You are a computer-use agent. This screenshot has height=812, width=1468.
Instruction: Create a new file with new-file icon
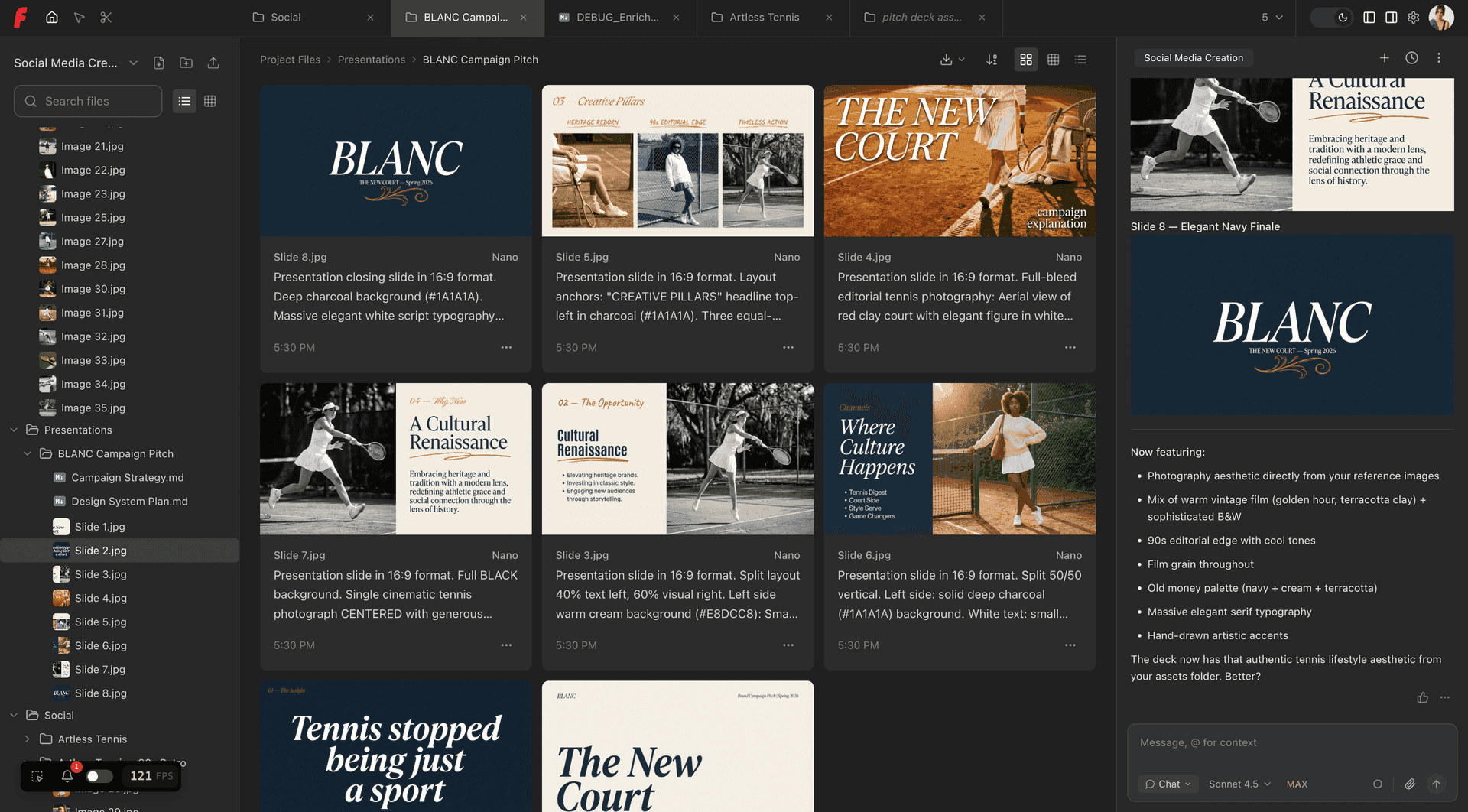[159, 63]
